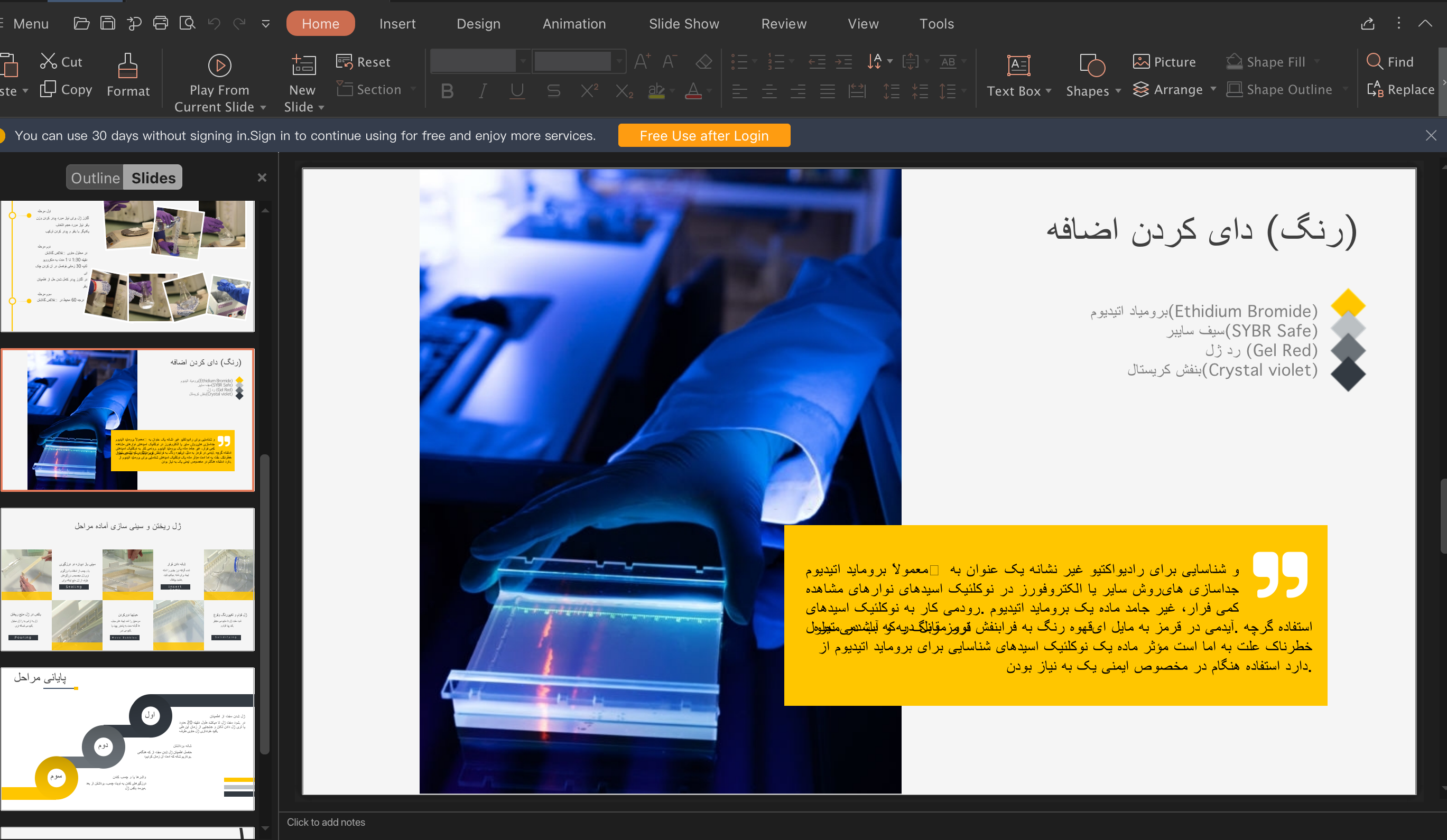This screenshot has height=840, width=1447.
Task: Click the Export to PDF icon
Action: 134,24
